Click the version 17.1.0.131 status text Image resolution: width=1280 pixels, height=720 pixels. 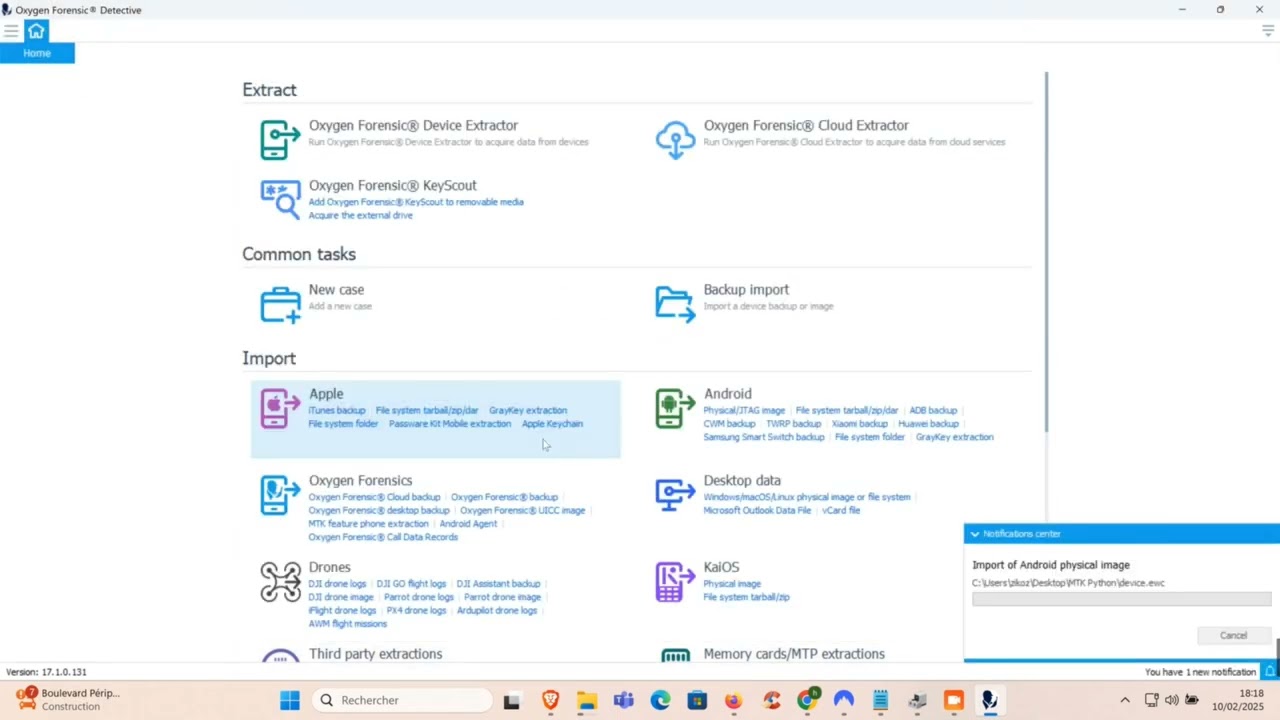46,672
